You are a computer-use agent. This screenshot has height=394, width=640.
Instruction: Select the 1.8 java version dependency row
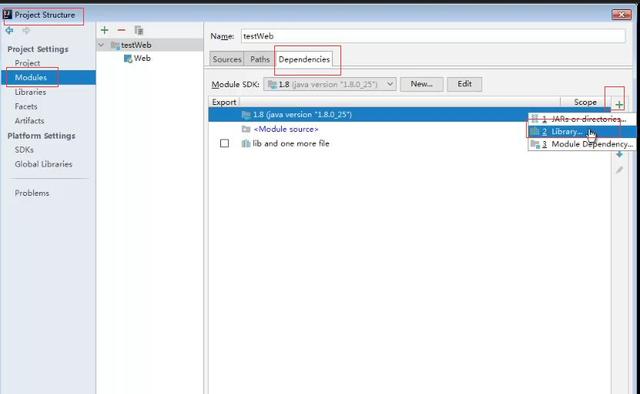click(409, 115)
